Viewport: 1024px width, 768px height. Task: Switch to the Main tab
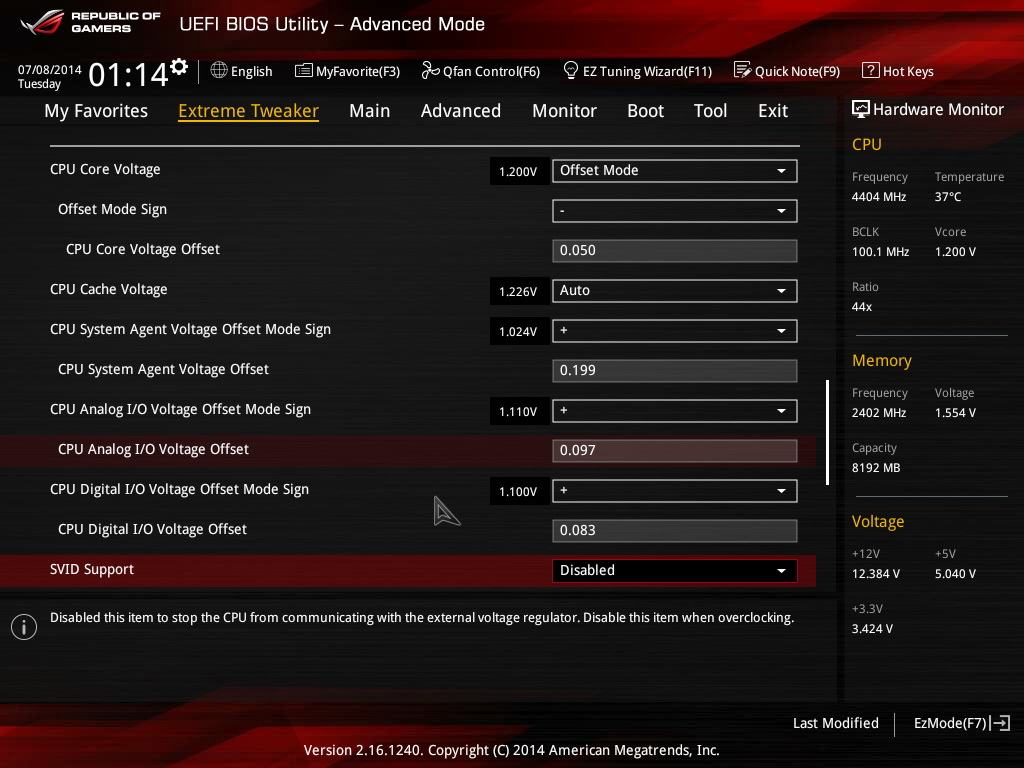pyautogui.click(x=370, y=111)
